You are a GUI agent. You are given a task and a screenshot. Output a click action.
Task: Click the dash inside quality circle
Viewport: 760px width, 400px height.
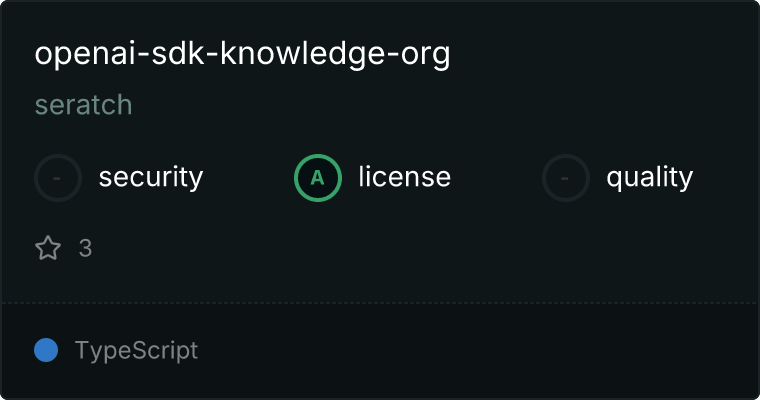coord(565,178)
